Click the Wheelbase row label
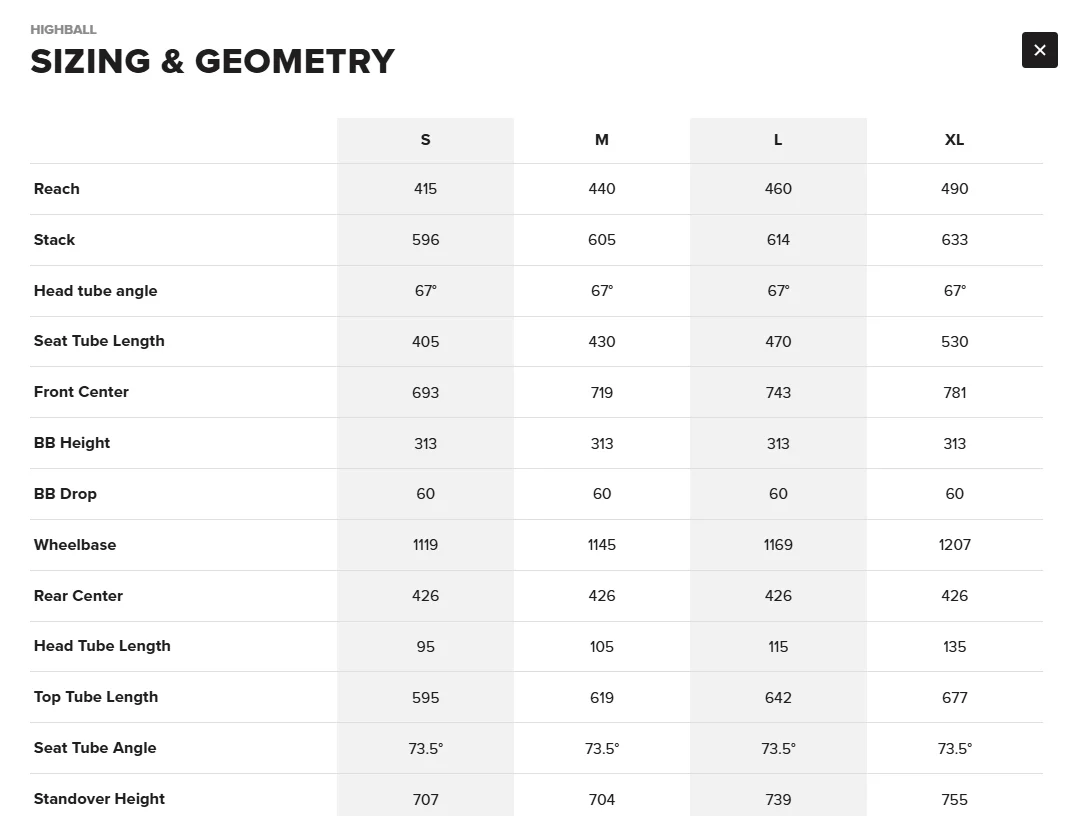Screen dimensions: 1069x816 tap(75, 545)
